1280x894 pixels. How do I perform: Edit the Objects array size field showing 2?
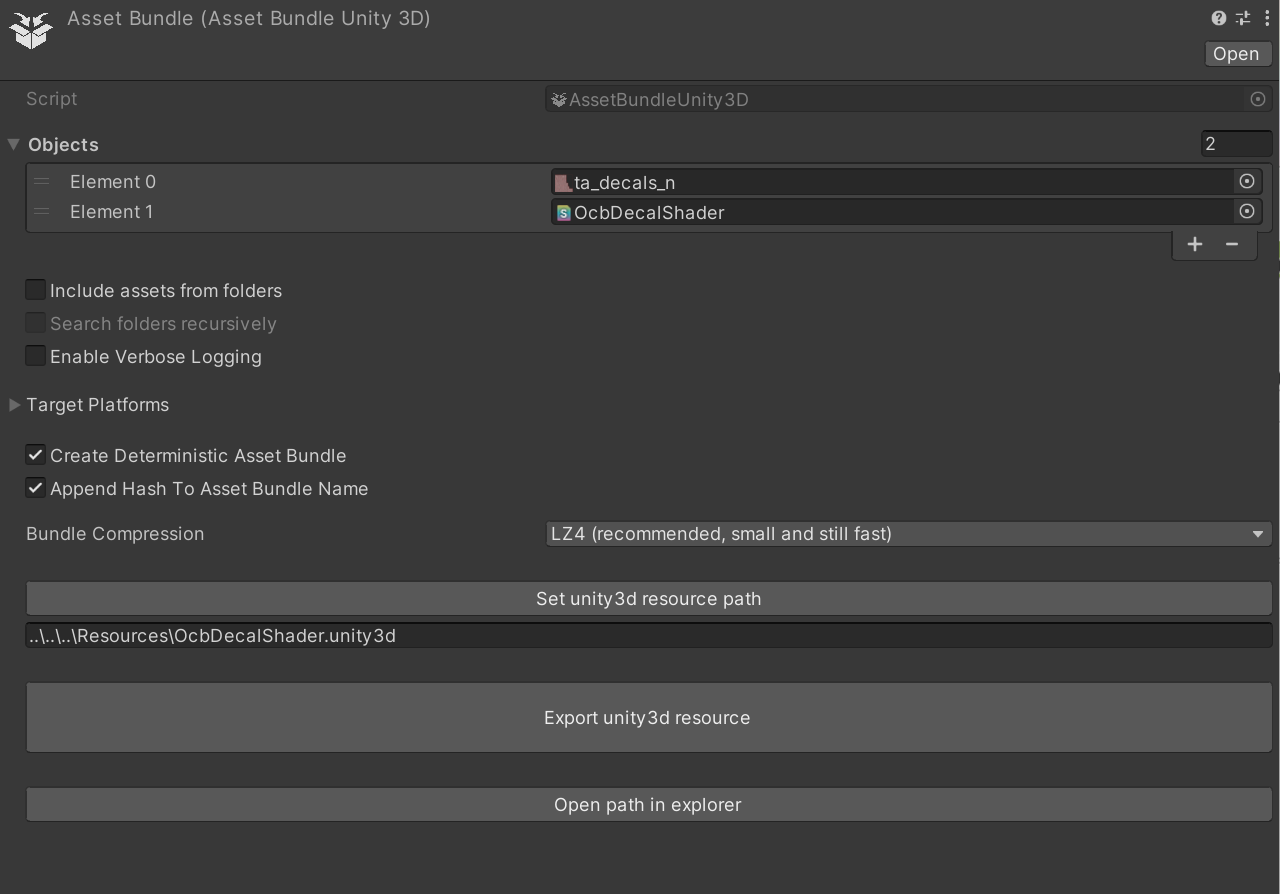pyautogui.click(x=1237, y=144)
